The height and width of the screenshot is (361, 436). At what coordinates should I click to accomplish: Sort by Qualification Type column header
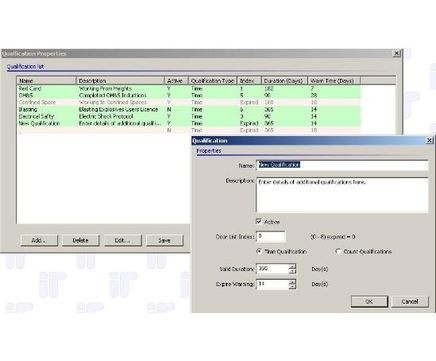click(212, 81)
